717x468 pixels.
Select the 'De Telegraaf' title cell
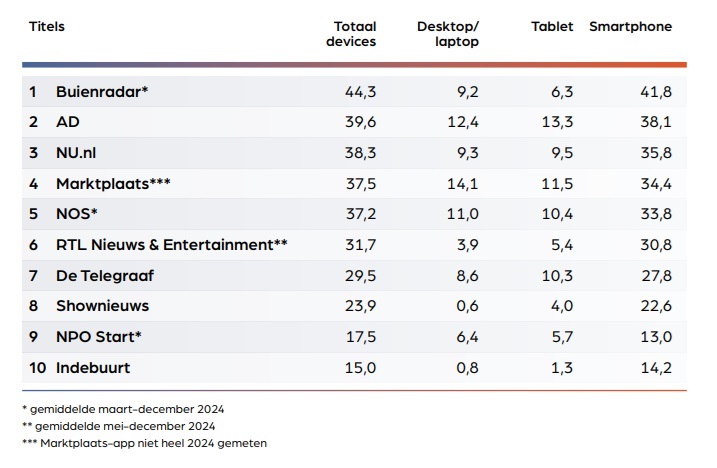(x=105, y=275)
